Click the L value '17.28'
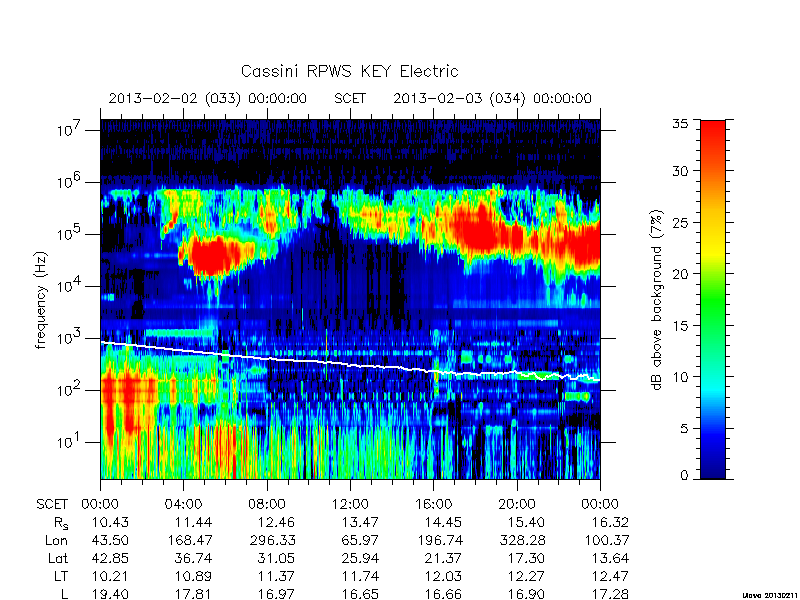 point(610,594)
